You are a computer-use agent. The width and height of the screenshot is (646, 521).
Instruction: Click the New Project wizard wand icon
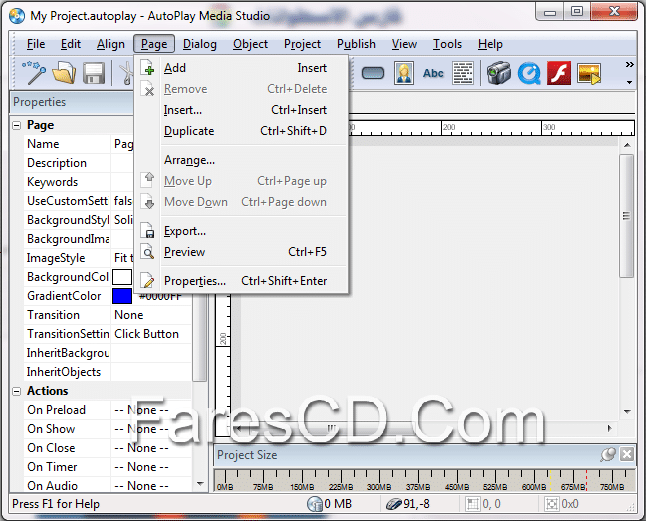[34, 73]
